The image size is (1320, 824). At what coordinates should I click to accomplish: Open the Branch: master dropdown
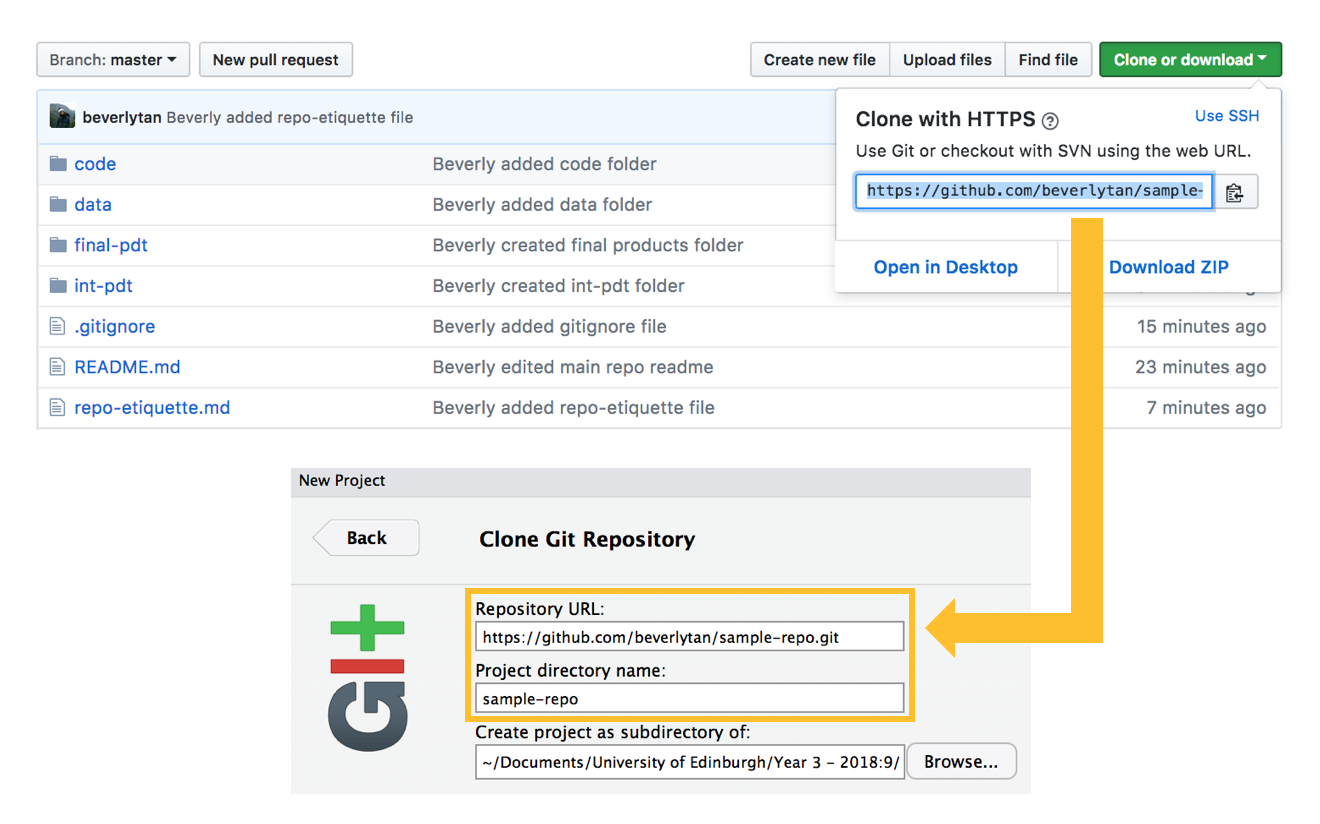tap(112, 59)
